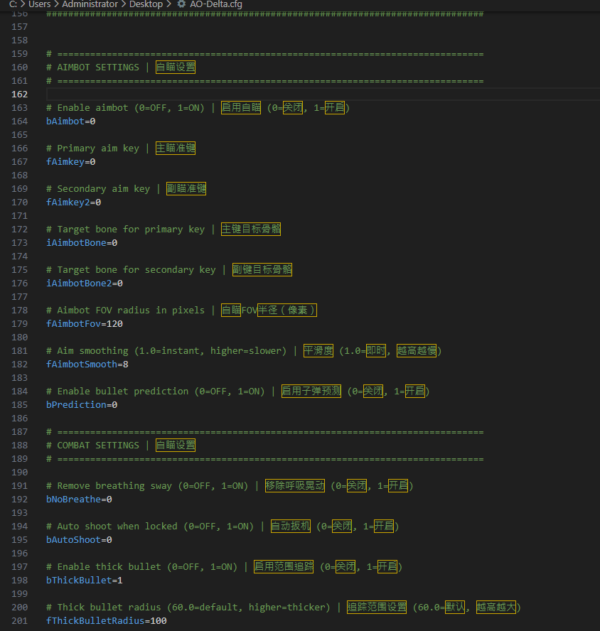
Task: Click the gear file icon beside AO-Delta.cfg
Action: coord(181,5)
